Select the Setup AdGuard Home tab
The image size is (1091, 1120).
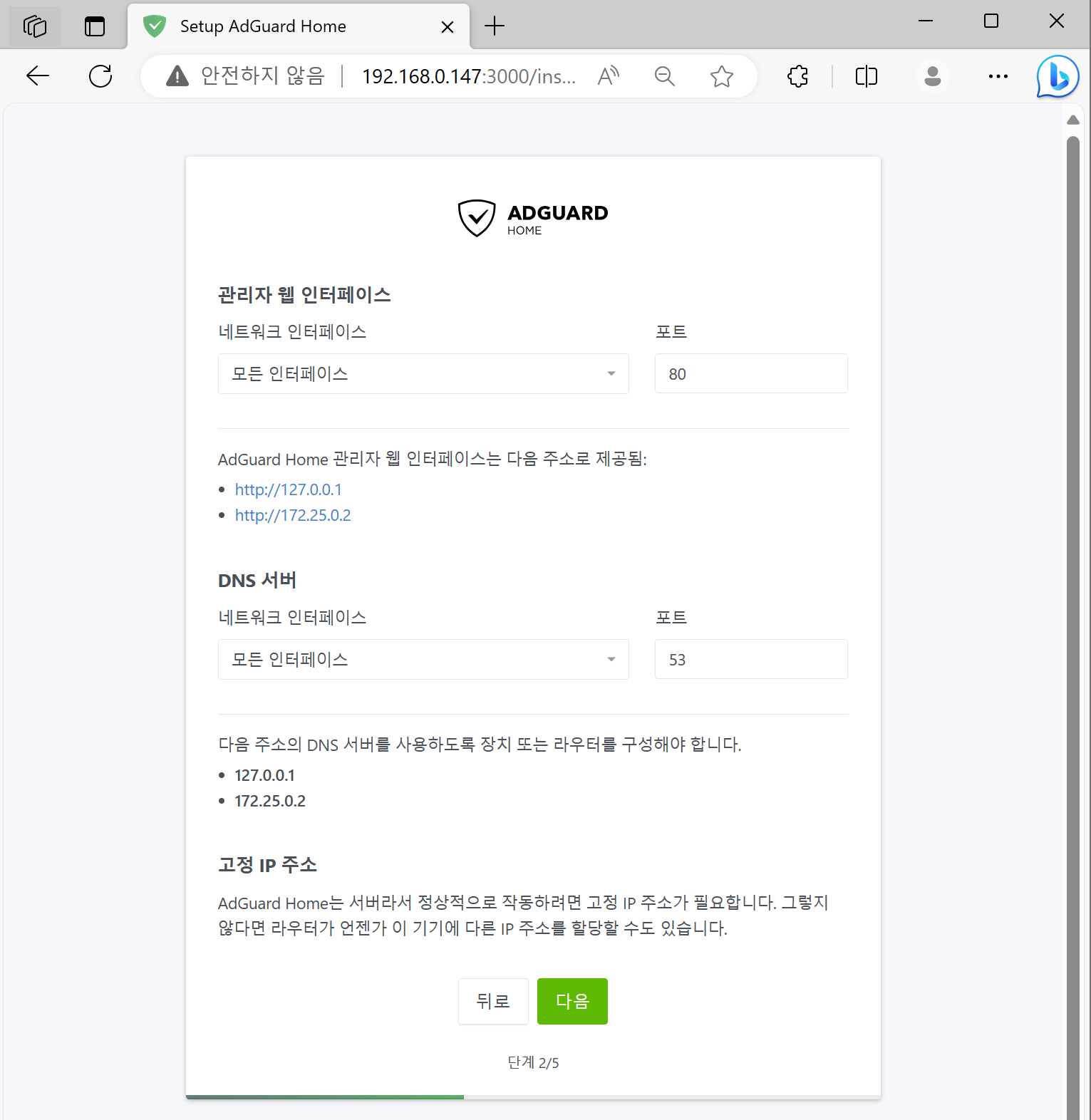tap(299, 26)
